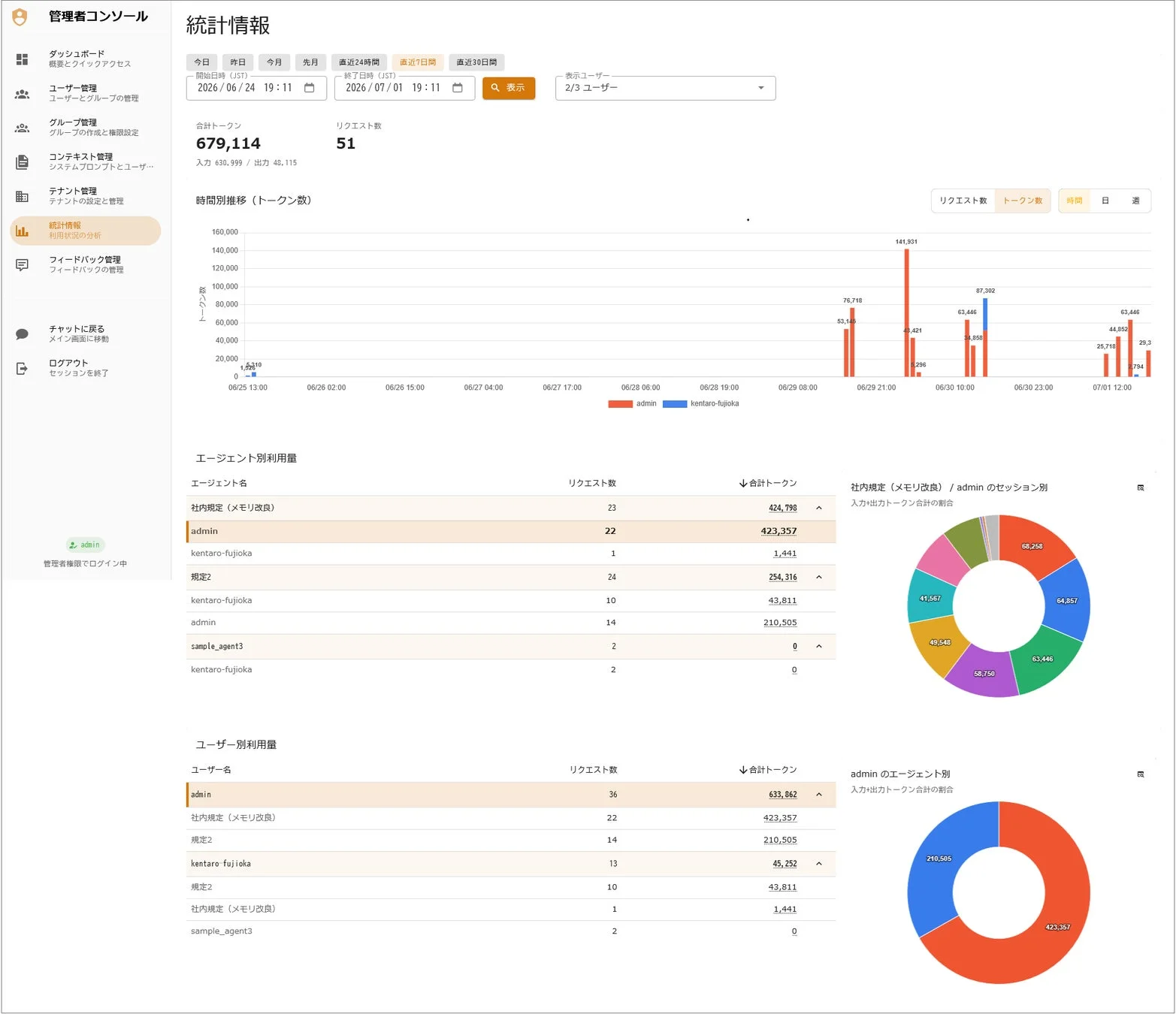Collapse the 規定2 agent row

(x=819, y=578)
